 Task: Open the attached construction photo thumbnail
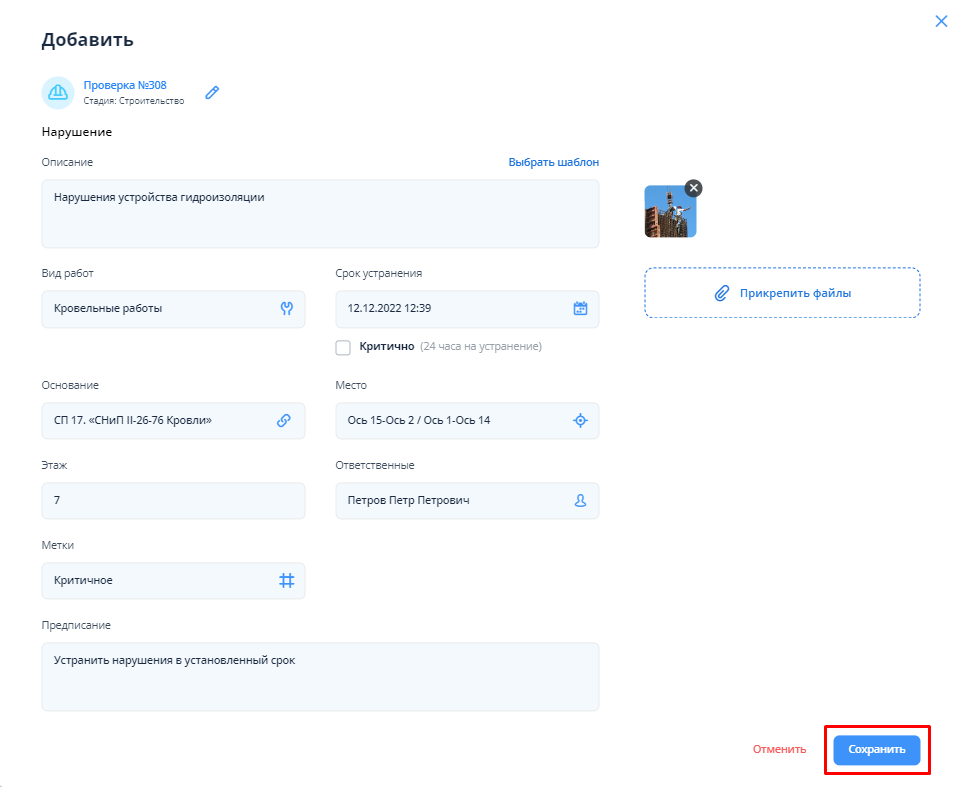668,214
